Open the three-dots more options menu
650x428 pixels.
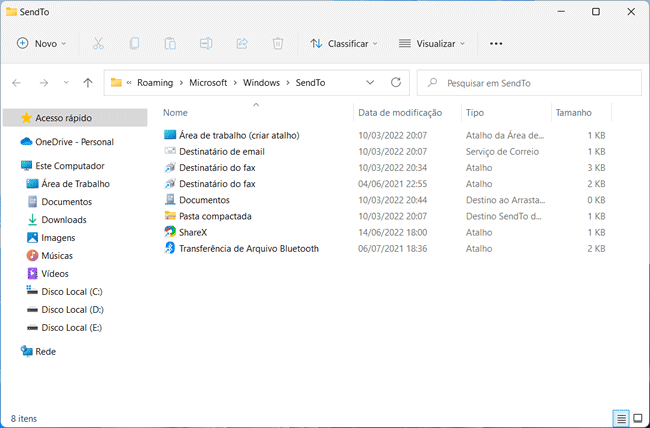point(496,44)
